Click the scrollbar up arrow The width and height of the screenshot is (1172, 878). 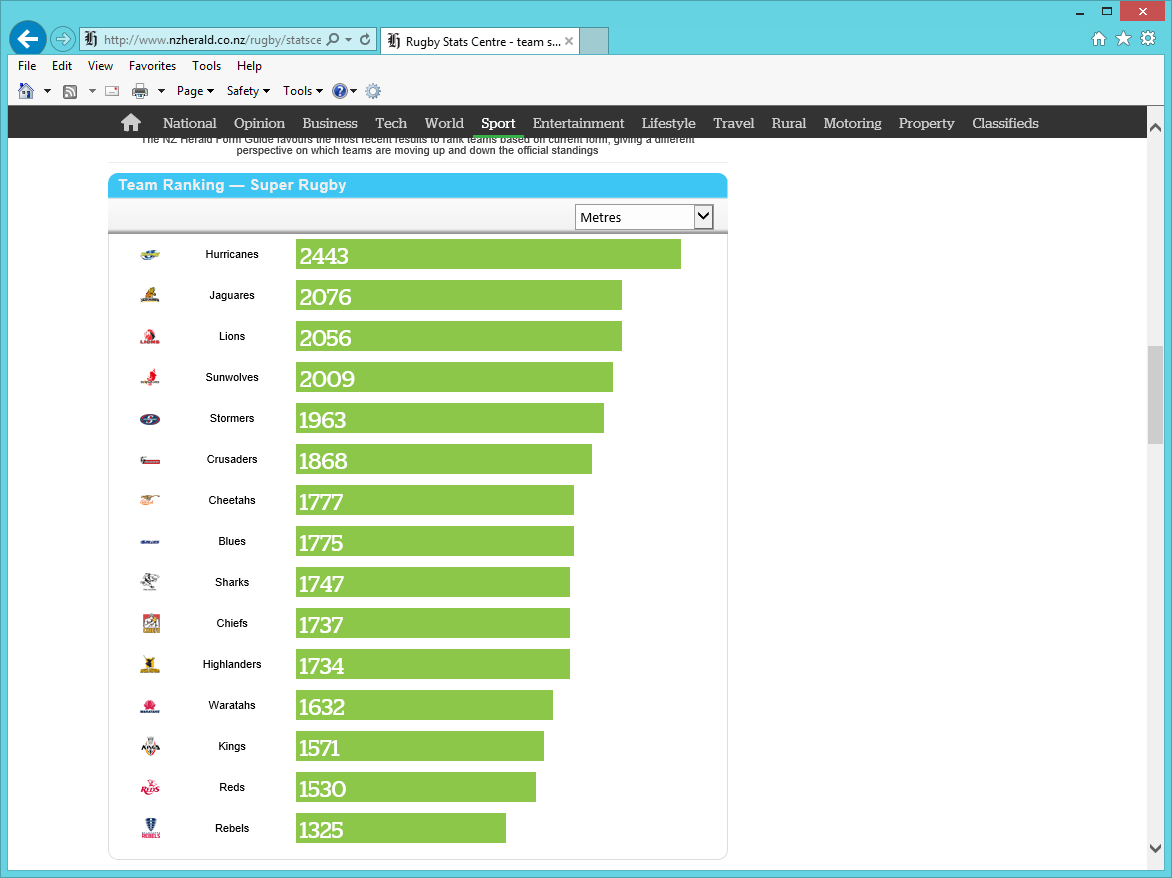[x=1155, y=128]
